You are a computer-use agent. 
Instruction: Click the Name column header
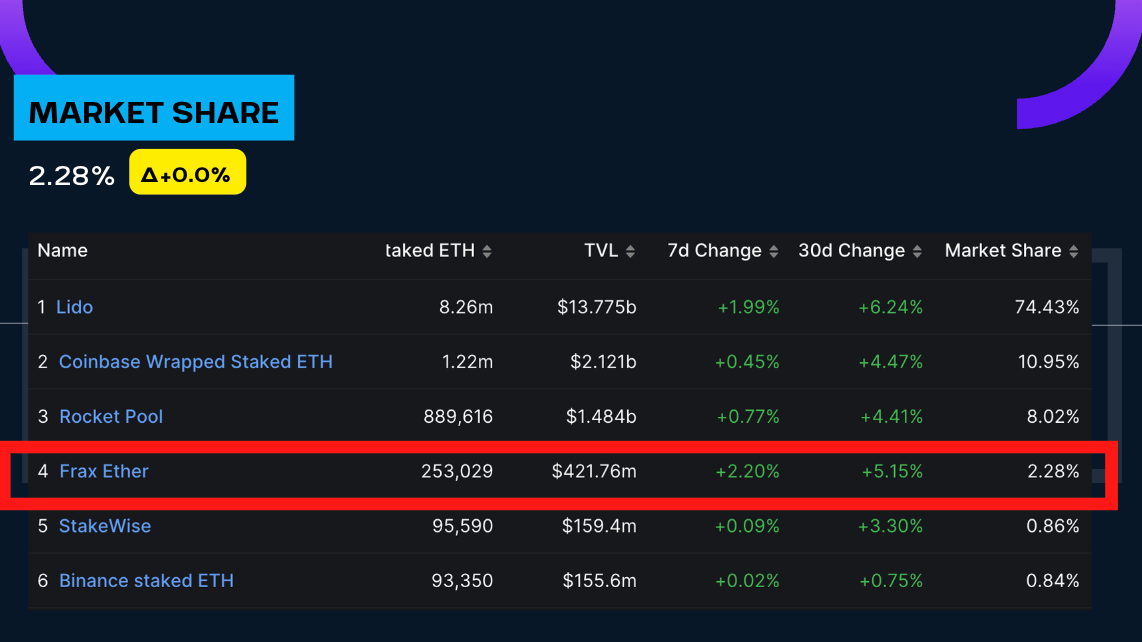pos(63,251)
